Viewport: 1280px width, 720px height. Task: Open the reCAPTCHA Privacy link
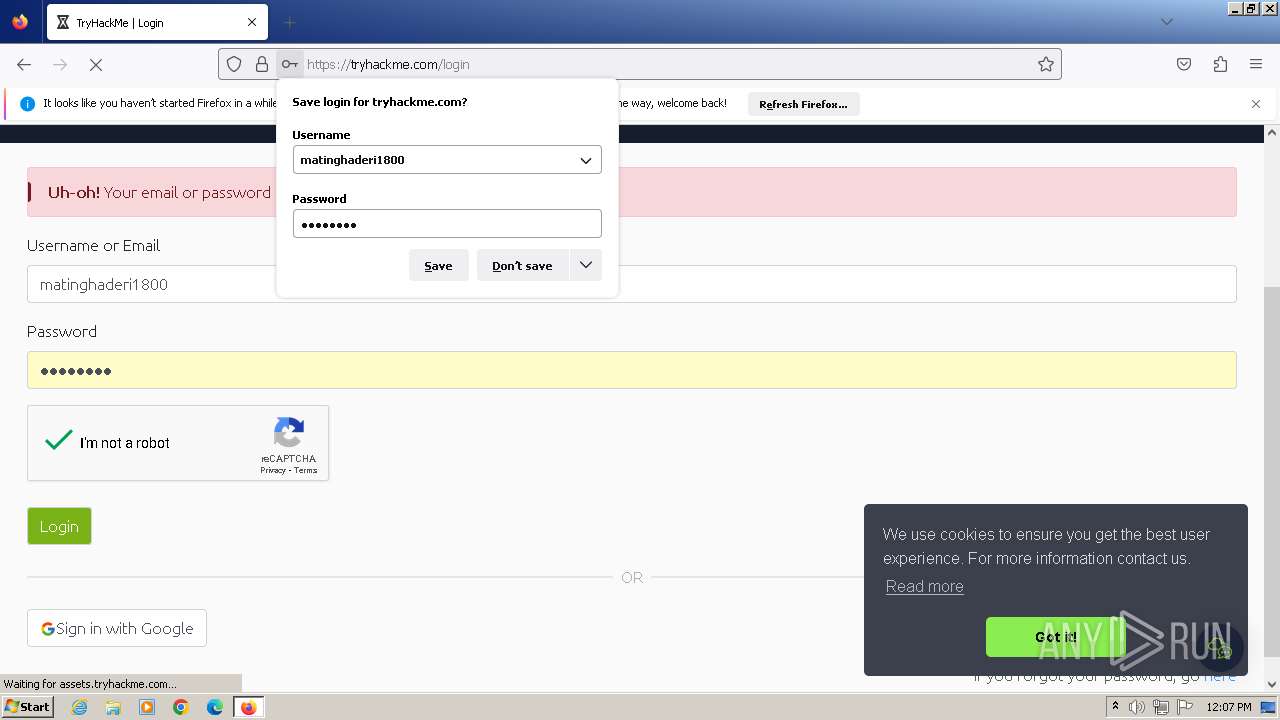coord(273,470)
